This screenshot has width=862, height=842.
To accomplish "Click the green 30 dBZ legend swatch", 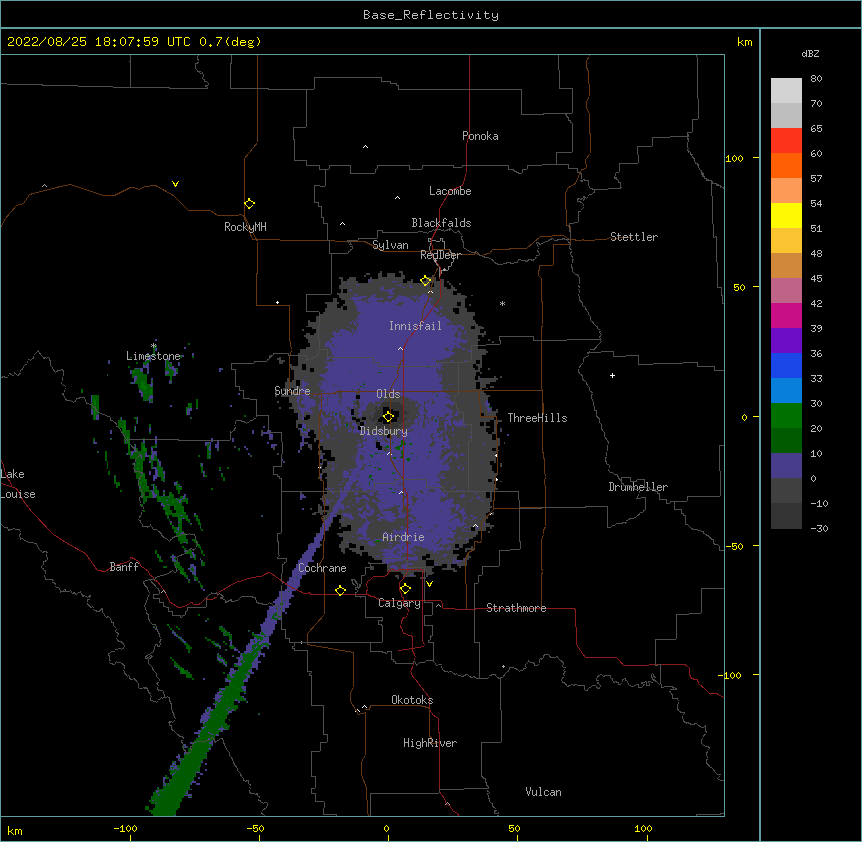I will coord(786,416).
